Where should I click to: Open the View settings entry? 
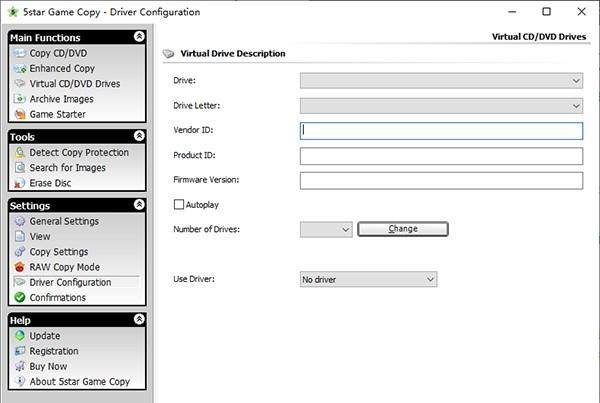click(x=40, y=237)
